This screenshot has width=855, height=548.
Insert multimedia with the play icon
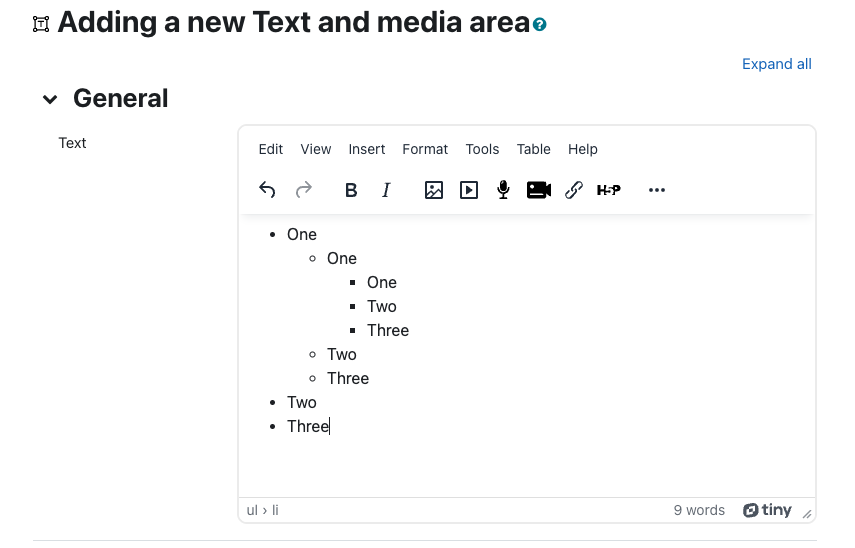469,190
